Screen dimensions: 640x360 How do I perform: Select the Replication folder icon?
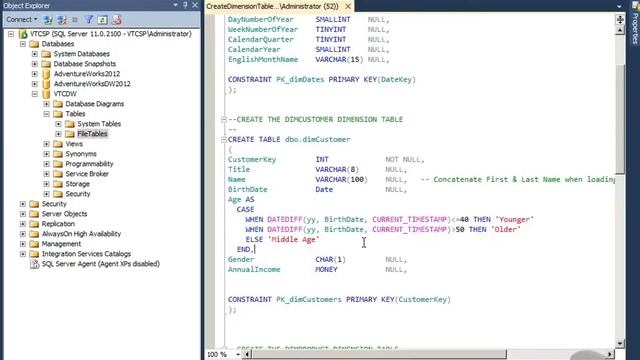click(x=34, y=224)
